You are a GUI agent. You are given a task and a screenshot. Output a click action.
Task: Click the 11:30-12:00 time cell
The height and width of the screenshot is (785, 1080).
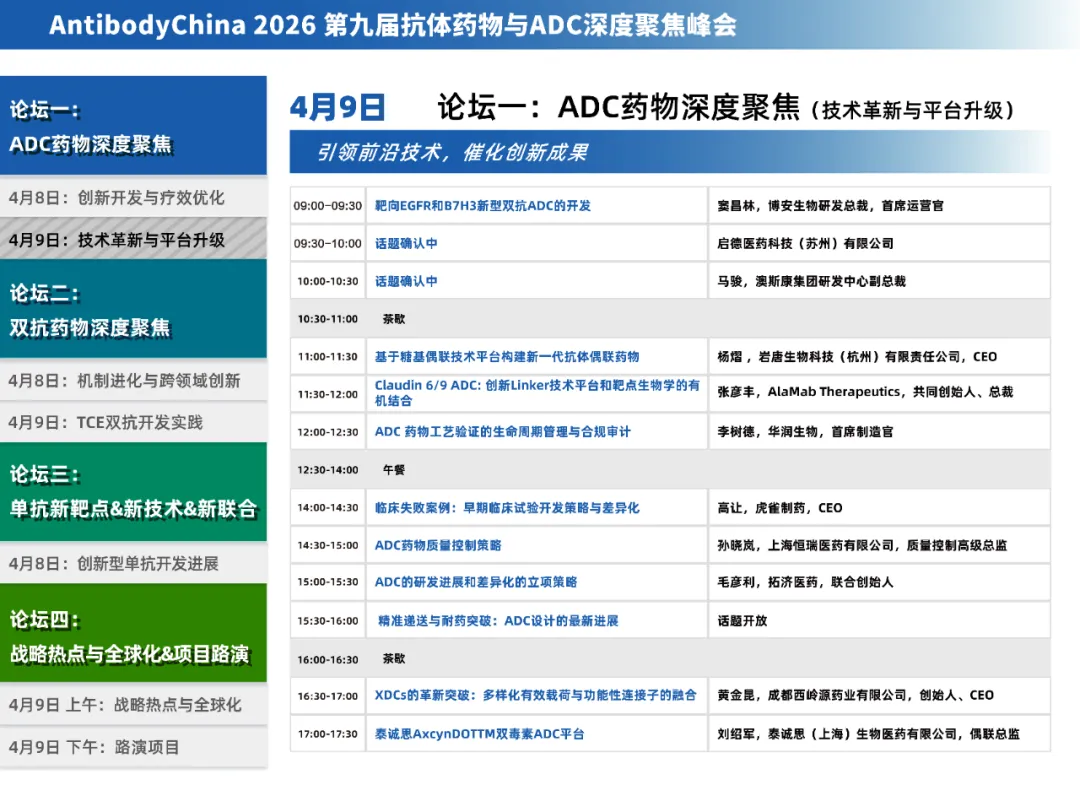pos(328,394)
